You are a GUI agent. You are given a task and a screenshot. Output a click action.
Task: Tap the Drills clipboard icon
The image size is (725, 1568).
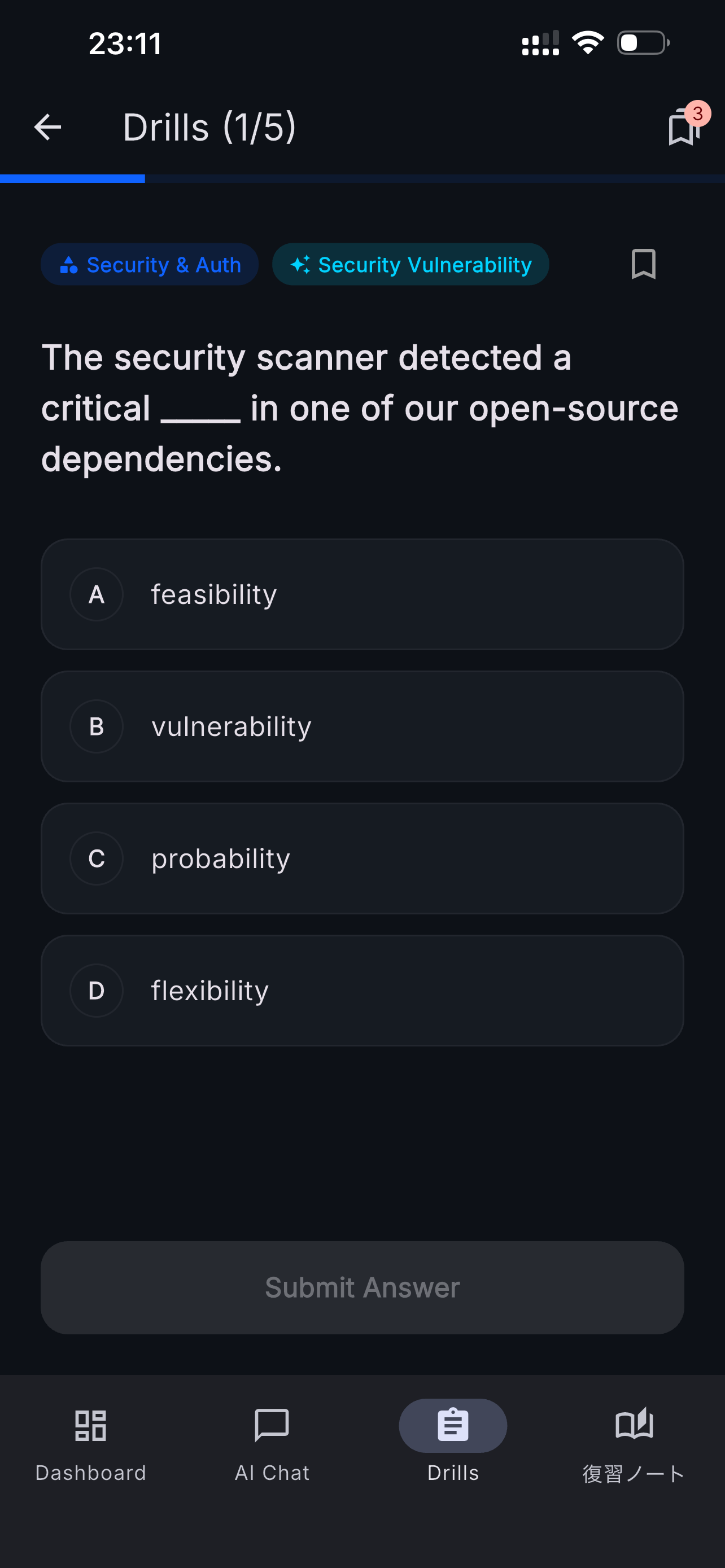(x=453, y=1425)
